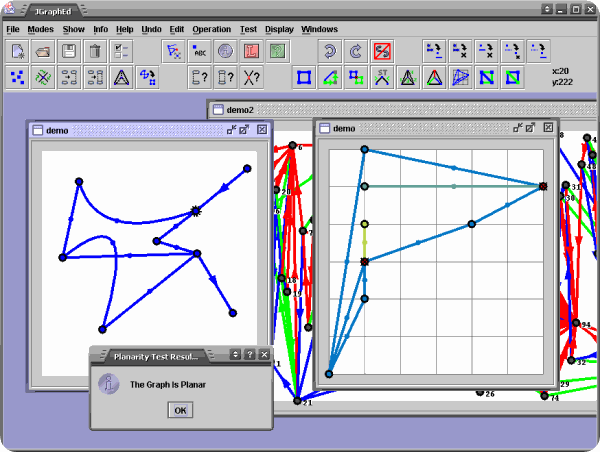Click the up-down arrows button on Planarity dialog

click(235, 354)
